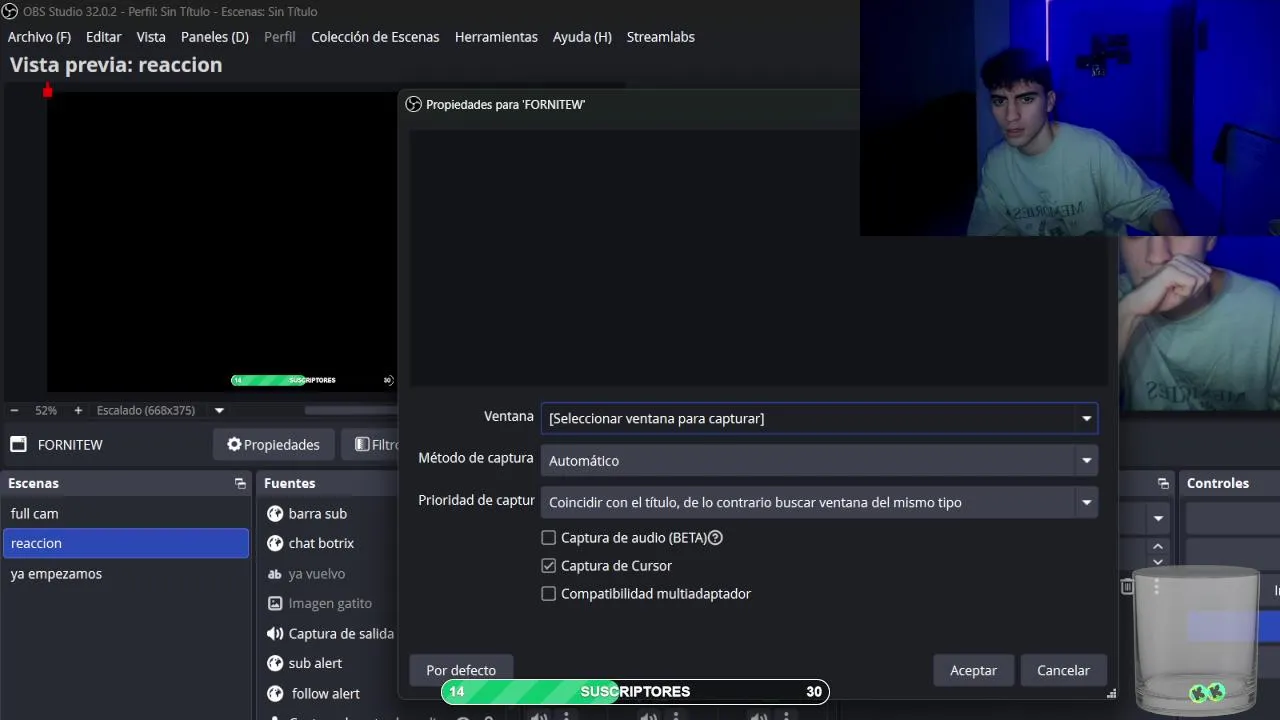Click the text icon of ya vuelvo source
1280x720 pixels.
275,574
